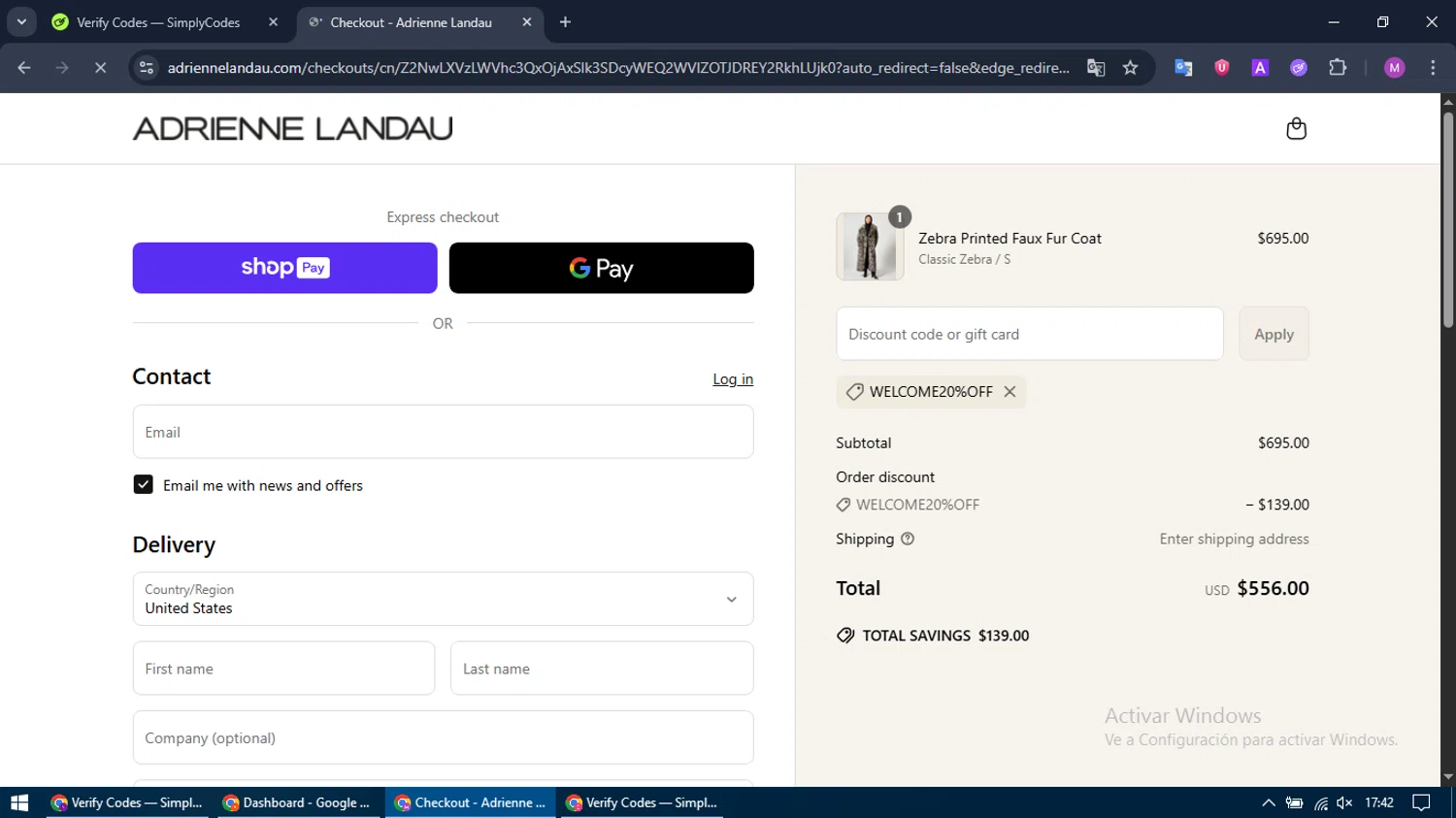Focus the First name field
Viewport: 1456px width, 818px height.
[283, 669]
